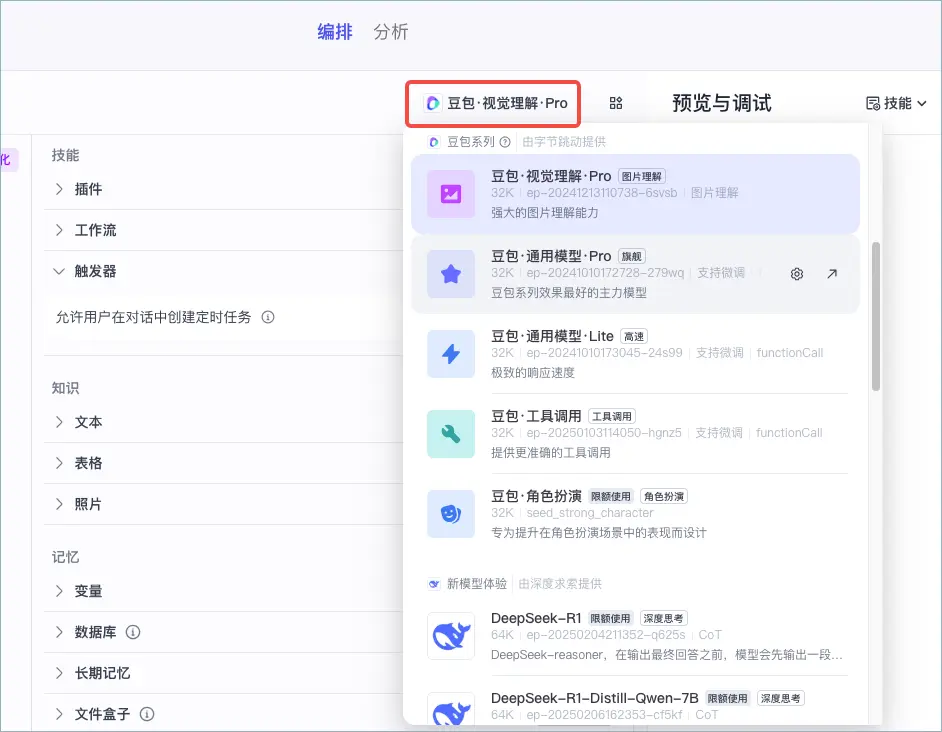Click the info icon beside 数据库

click(x=133, y=632)
